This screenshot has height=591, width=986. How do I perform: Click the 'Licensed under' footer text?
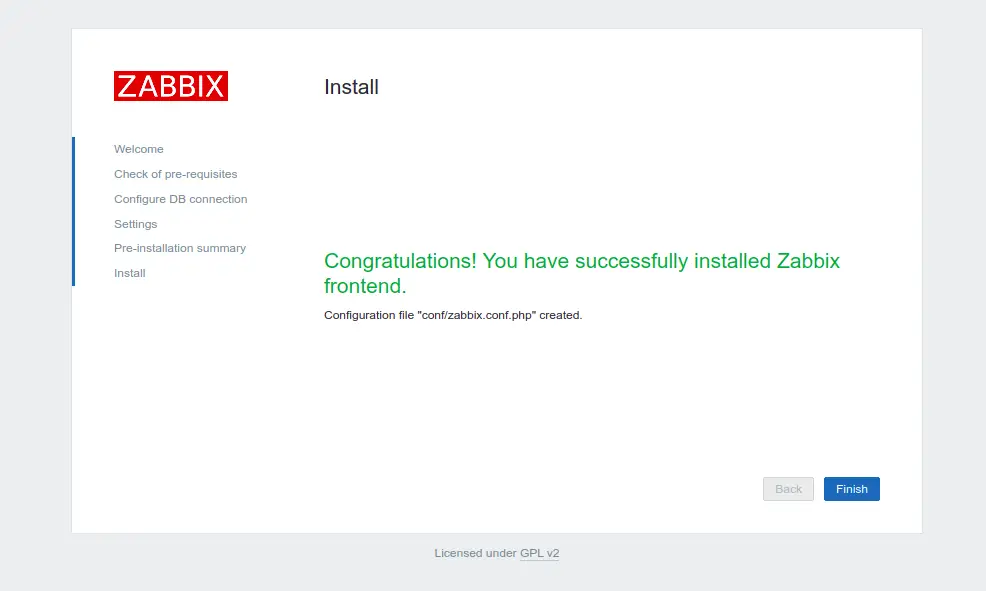pos(475,553)
